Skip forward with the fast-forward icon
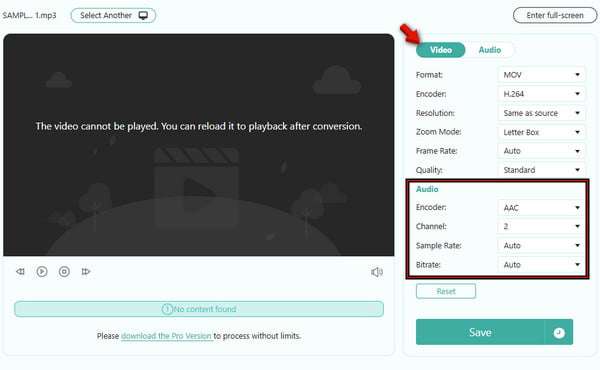 tap(86, 272)
